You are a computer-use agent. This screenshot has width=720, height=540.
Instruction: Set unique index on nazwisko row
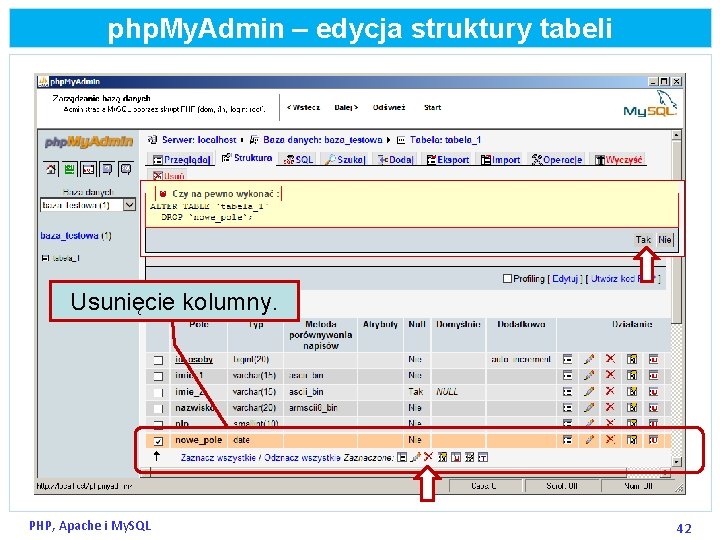click(653, 407)
